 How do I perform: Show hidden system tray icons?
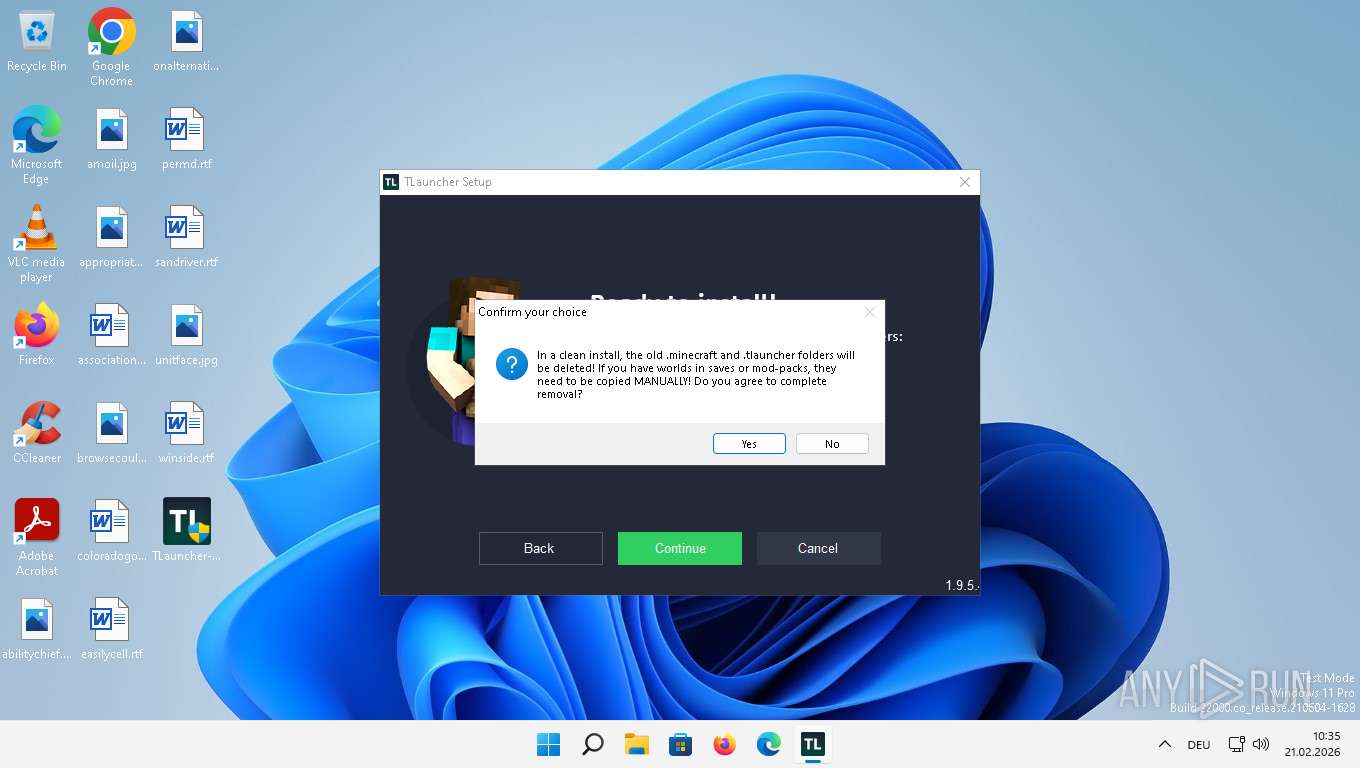(x=1164, y=744)
